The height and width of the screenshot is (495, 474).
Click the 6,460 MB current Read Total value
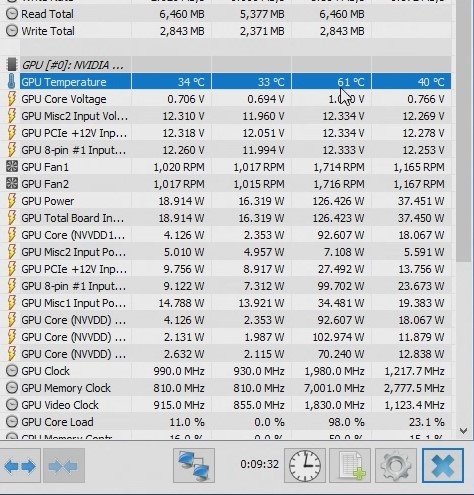click(182, 14)
